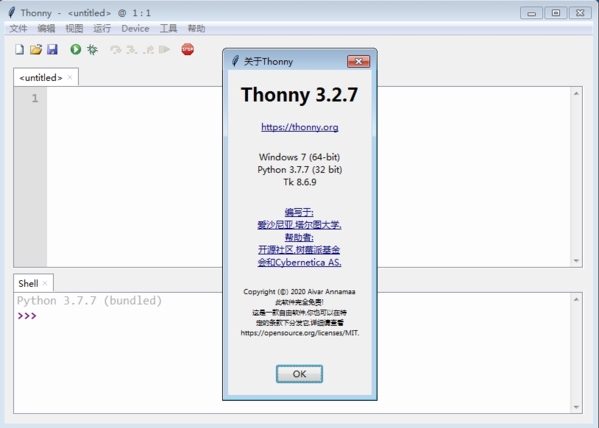Stop the backend with the red STOP icon
This screenshot has height=428, width=599.
(188, 49)
